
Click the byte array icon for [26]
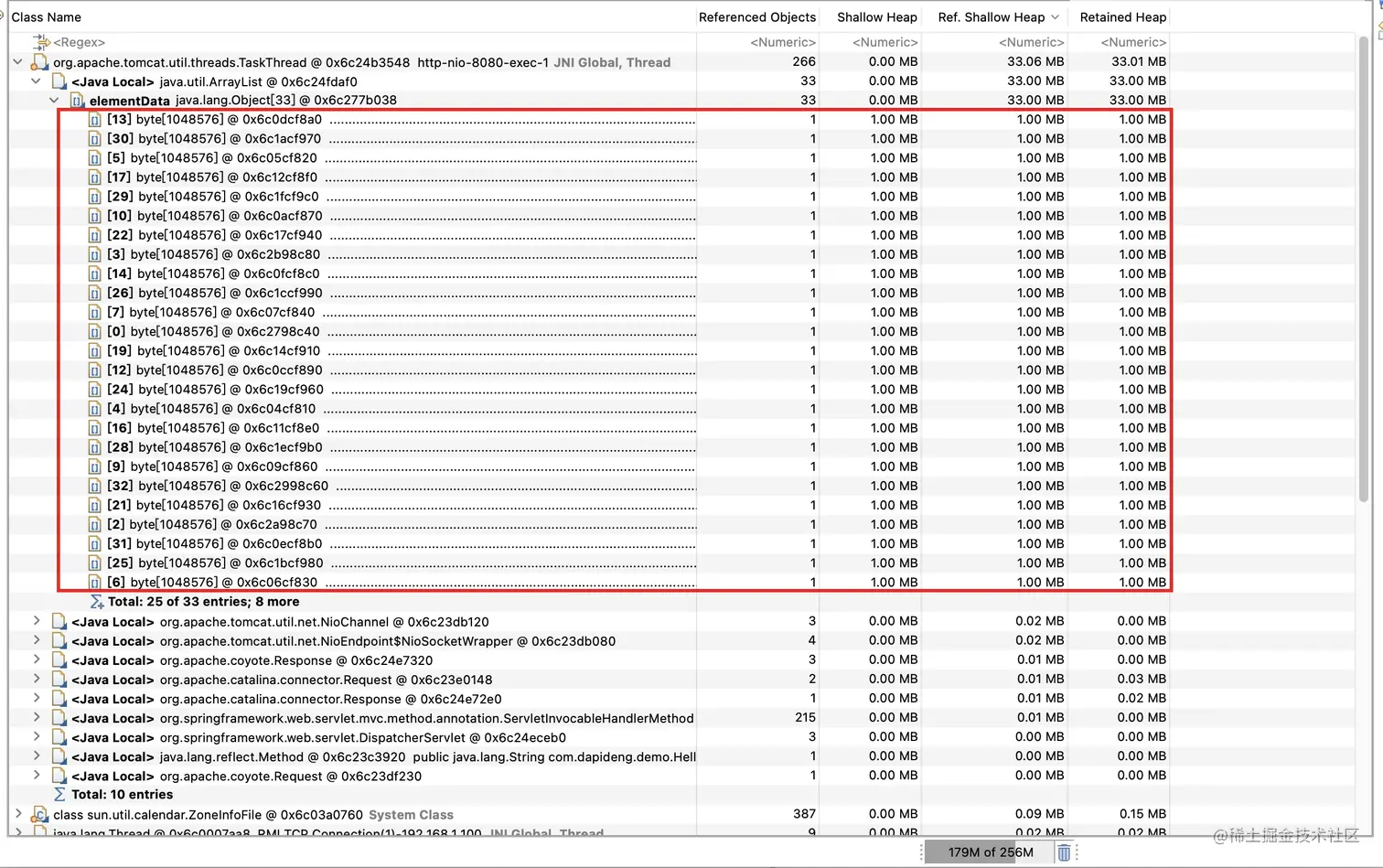(94, 293)
